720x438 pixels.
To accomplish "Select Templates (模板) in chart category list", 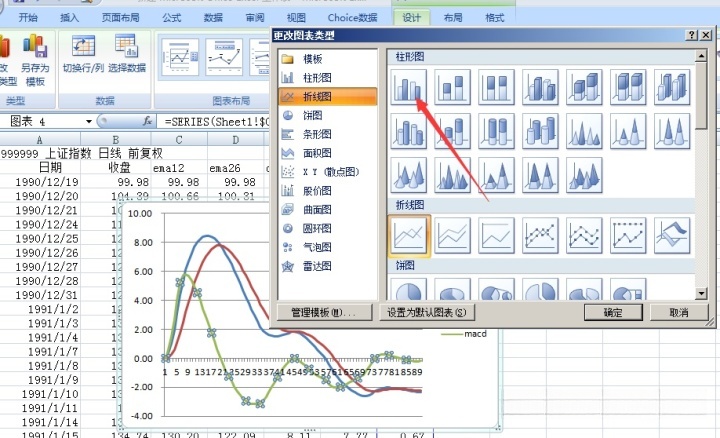I will point(328,59).
